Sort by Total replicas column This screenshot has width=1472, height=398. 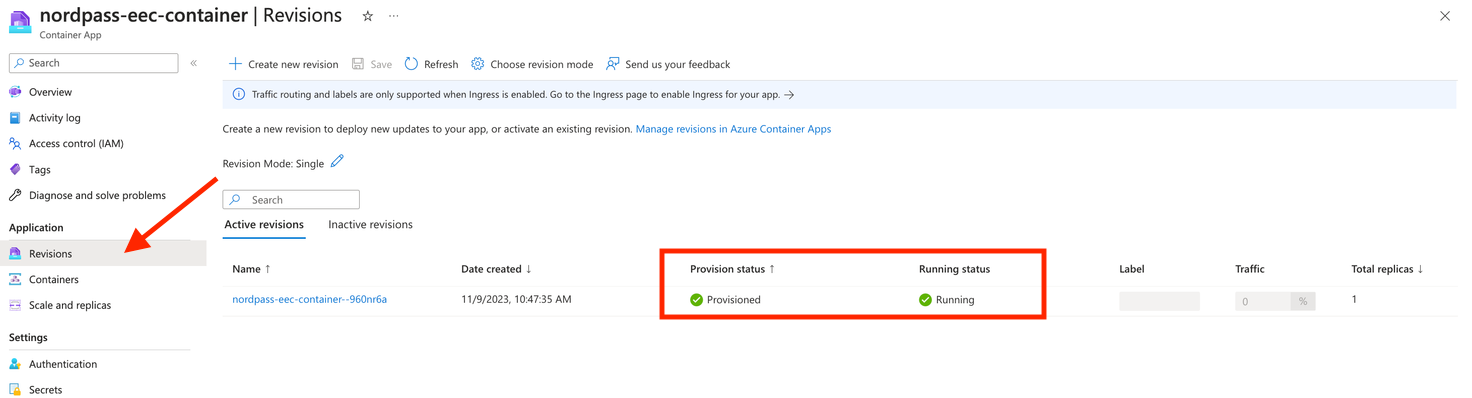[1387, 269]
